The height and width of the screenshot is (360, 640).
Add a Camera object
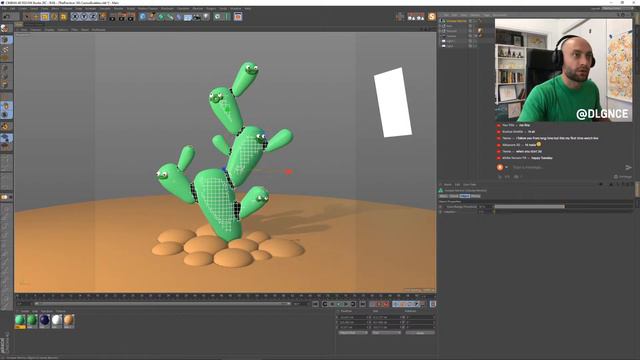point(197,17)
